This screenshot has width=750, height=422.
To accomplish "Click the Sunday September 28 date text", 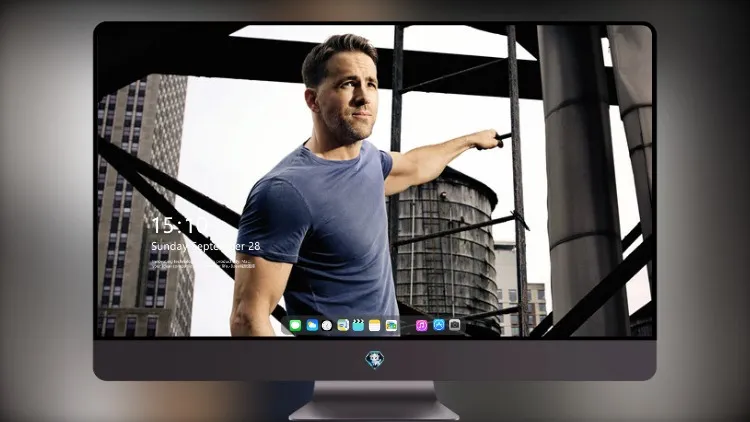I will coord(206,246).
